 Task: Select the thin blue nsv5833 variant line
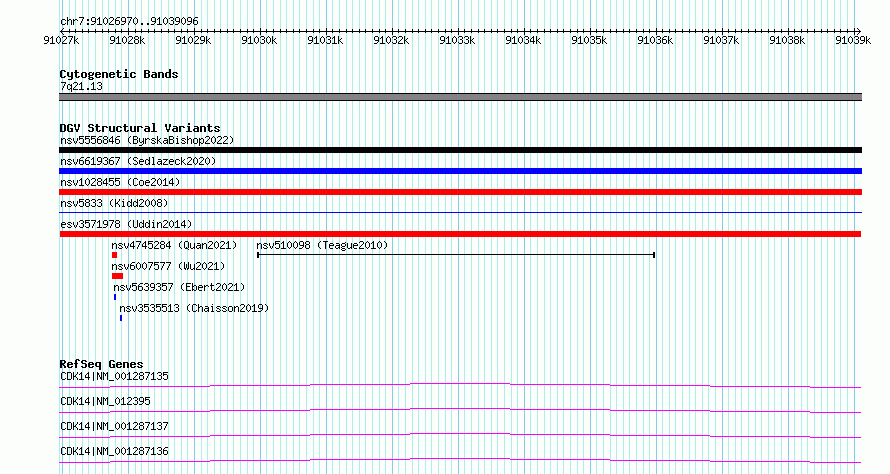tap(460, 213)
